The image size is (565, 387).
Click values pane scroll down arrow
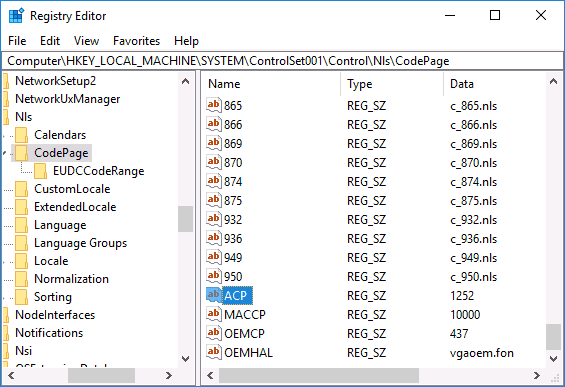point(554,359)
